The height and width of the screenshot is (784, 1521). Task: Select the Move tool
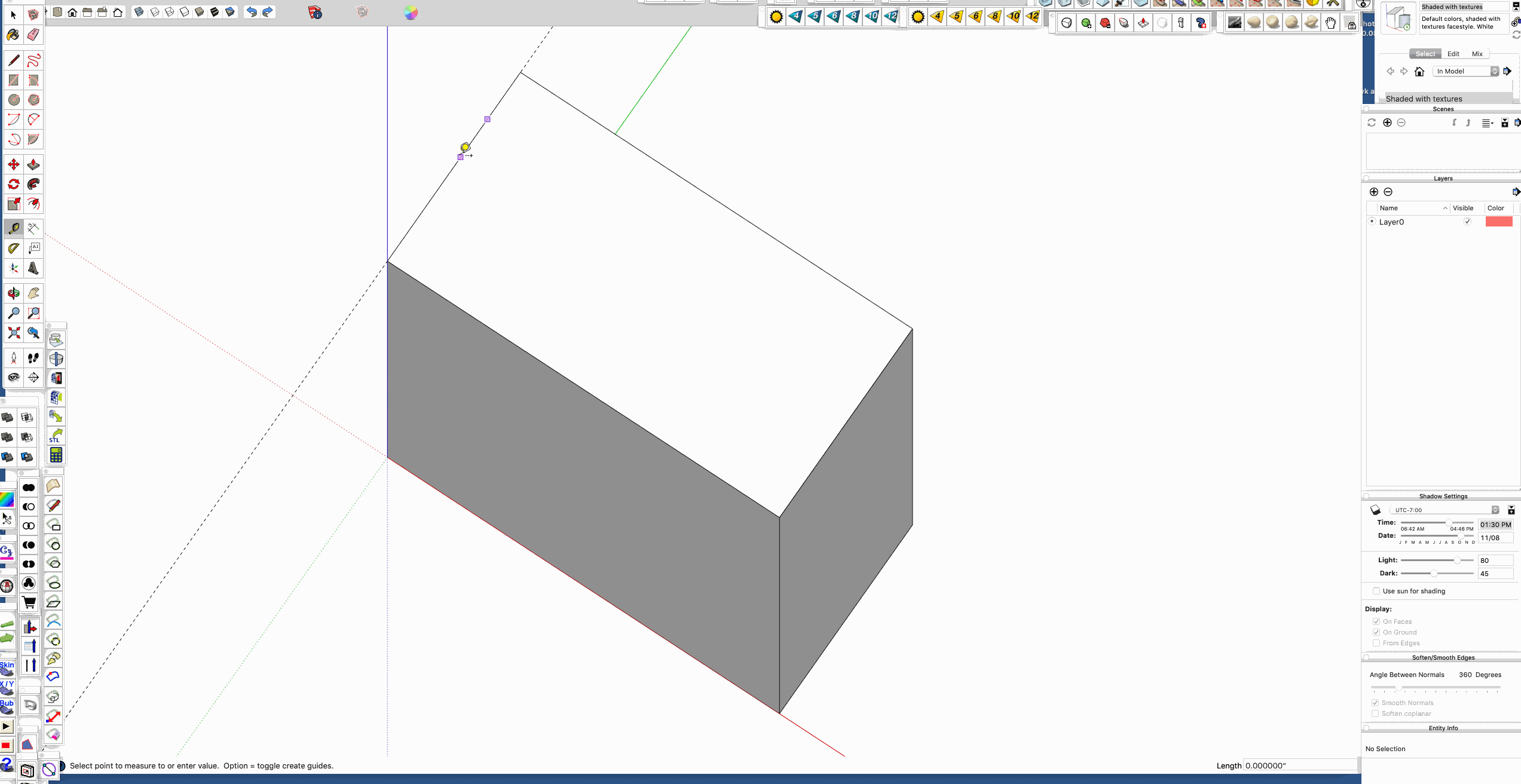pos(13,164)
